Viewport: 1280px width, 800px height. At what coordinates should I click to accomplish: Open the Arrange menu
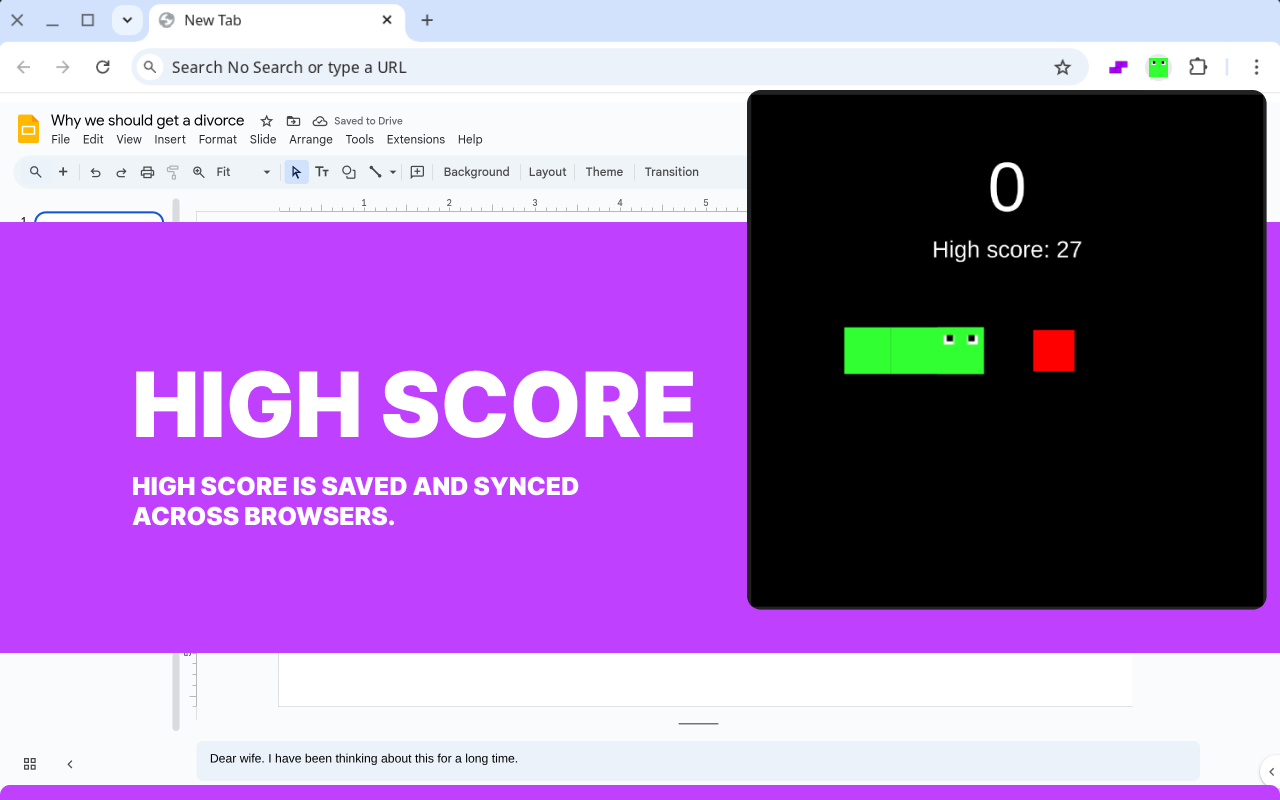[x=311, y=140]
